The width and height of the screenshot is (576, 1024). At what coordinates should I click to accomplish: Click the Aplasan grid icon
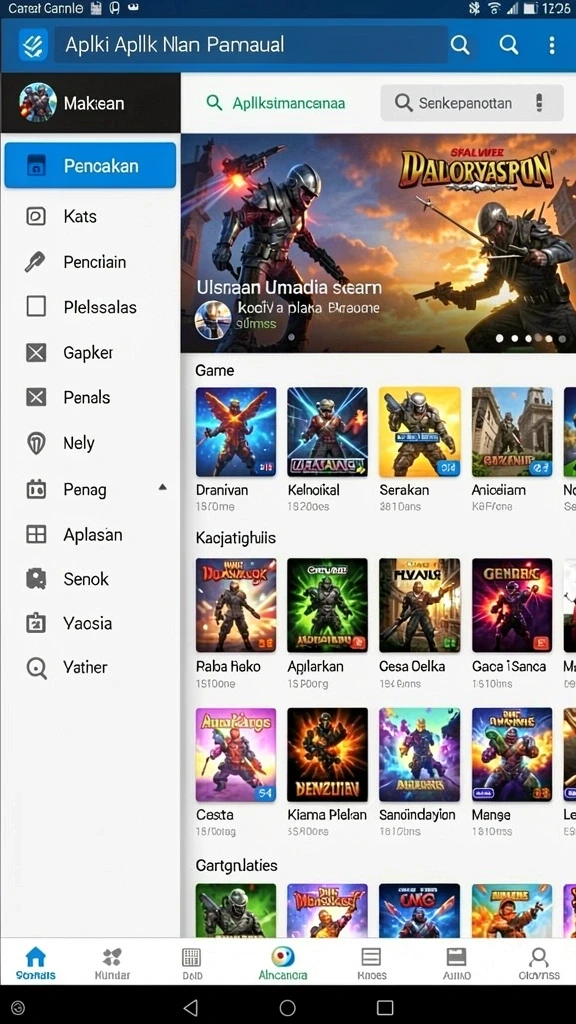pyautogui.click(x=36, y=534)
